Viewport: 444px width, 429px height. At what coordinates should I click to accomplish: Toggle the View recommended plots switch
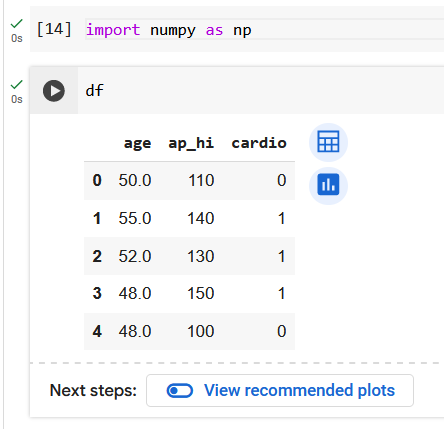180,391
